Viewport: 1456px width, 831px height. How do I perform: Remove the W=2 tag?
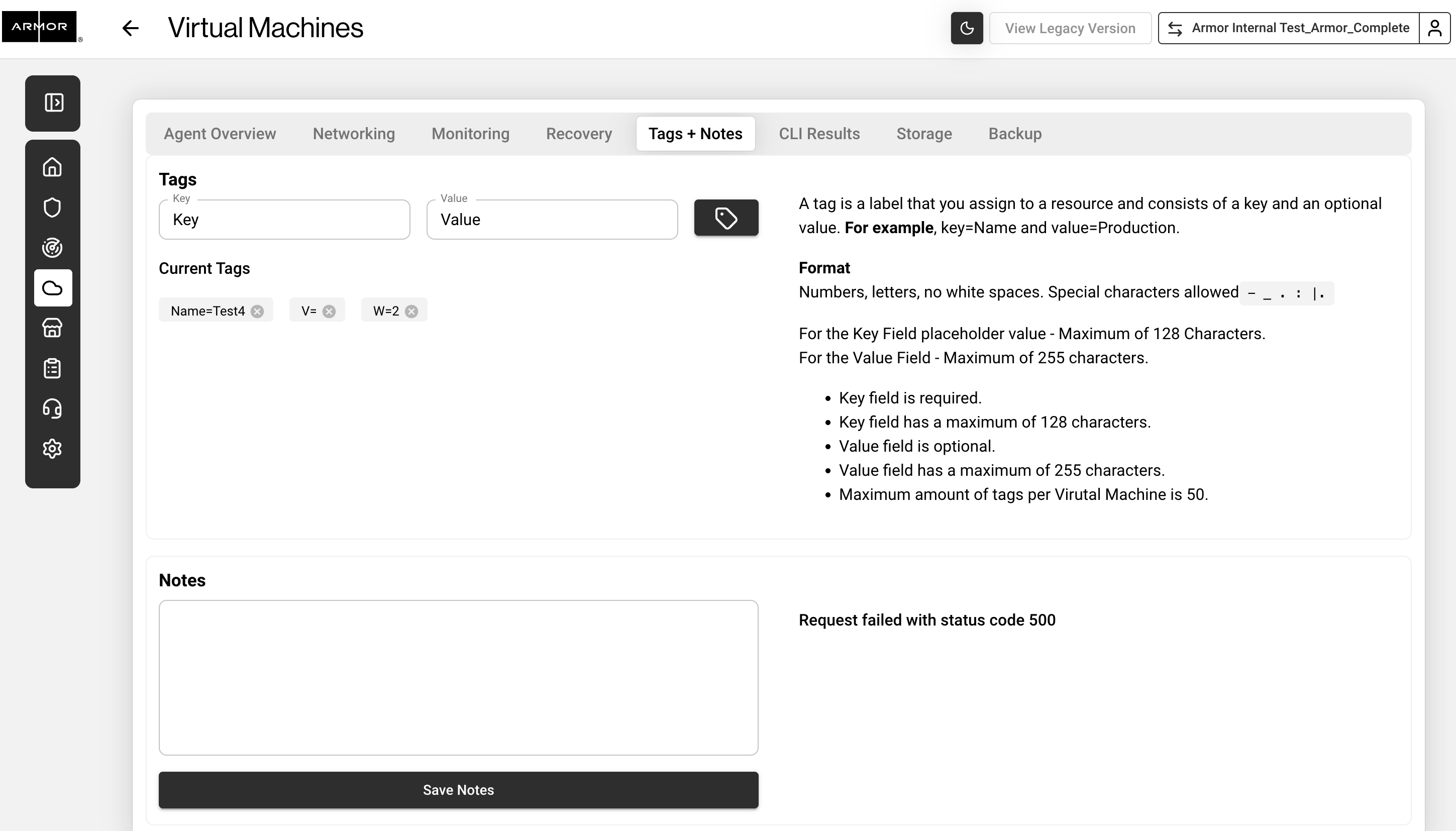point(411,311)
